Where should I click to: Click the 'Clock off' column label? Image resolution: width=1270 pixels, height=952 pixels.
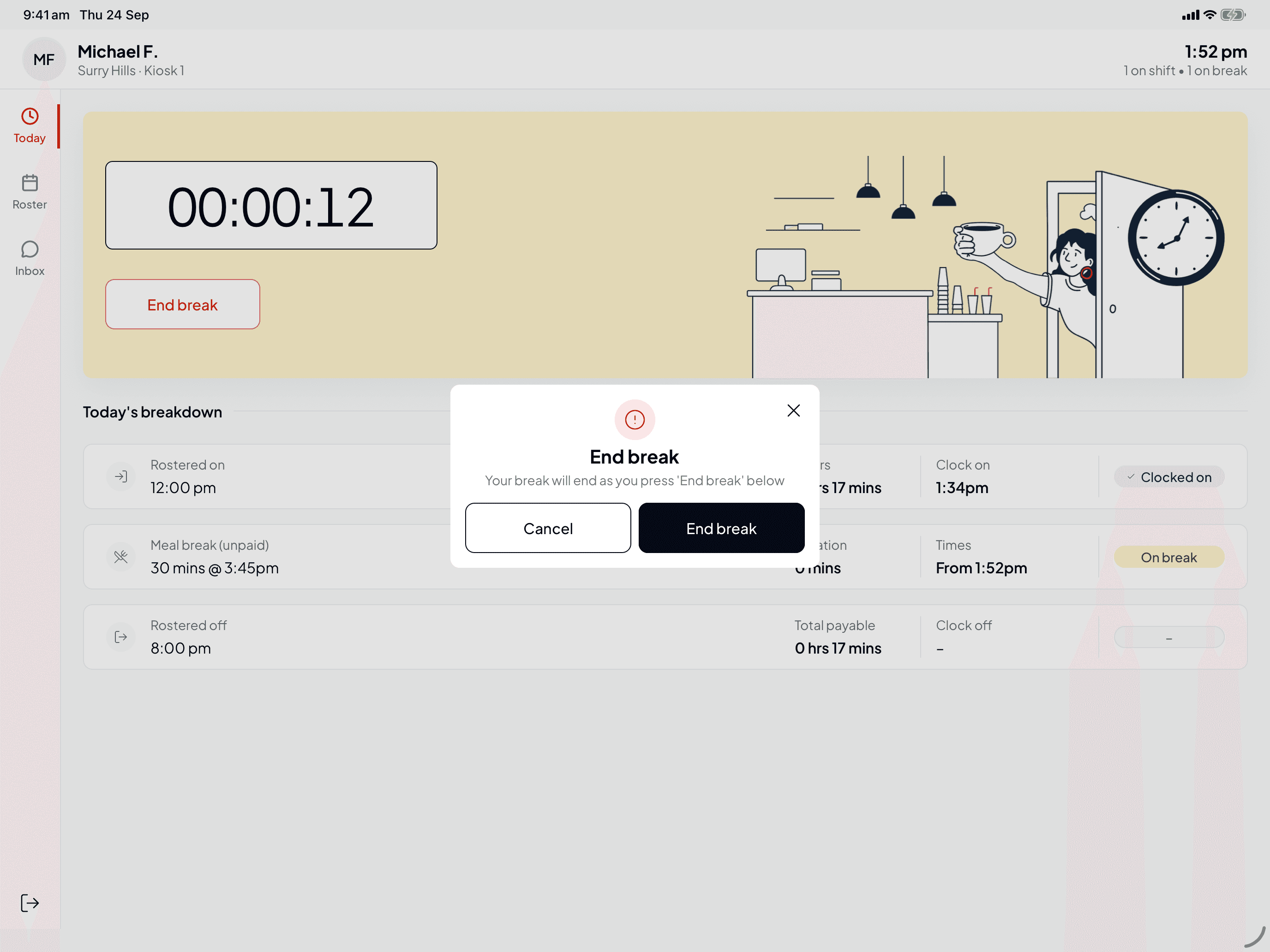point(964,625)
